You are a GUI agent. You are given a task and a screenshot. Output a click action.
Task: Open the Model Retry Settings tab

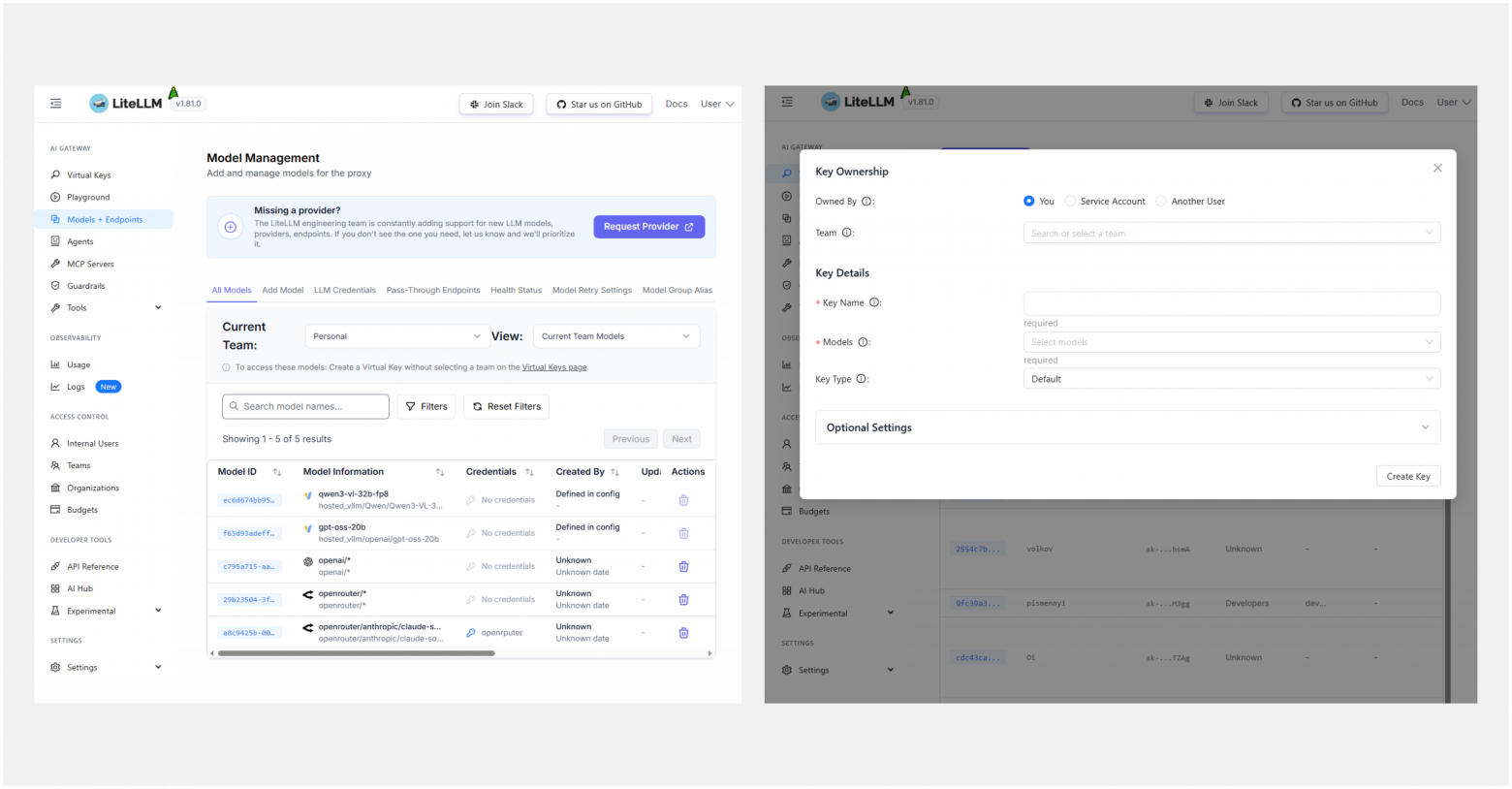pyautogui.click(x=592, y=290)
